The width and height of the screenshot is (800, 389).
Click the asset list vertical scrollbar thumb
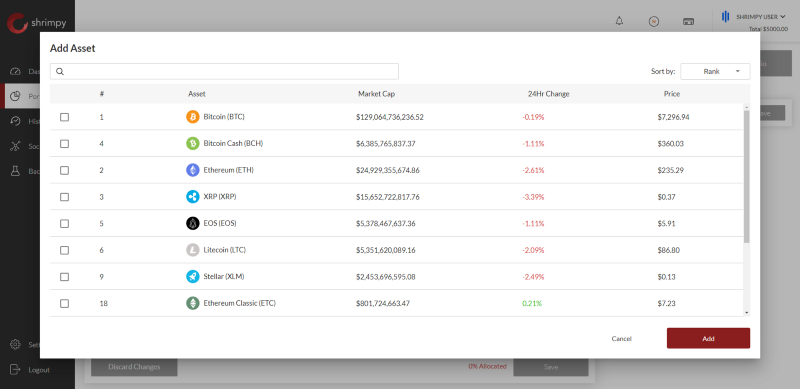746,176
